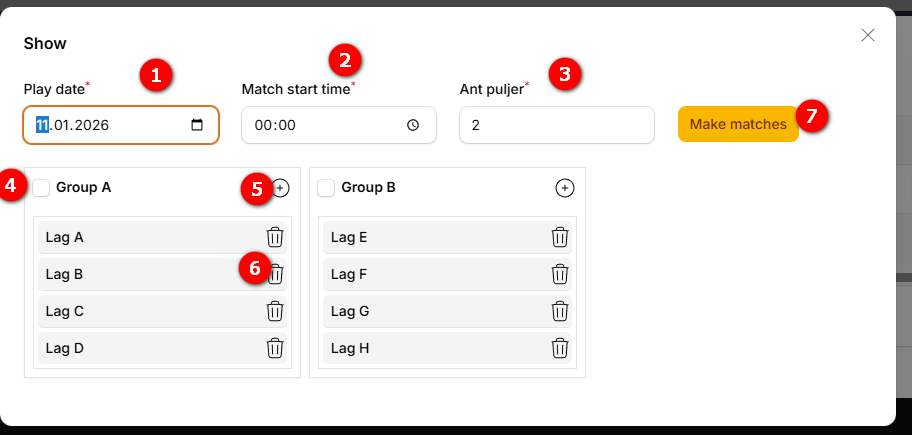Remove Lag G using trash icon
This screenshot has width=912, height=435.
560,311
